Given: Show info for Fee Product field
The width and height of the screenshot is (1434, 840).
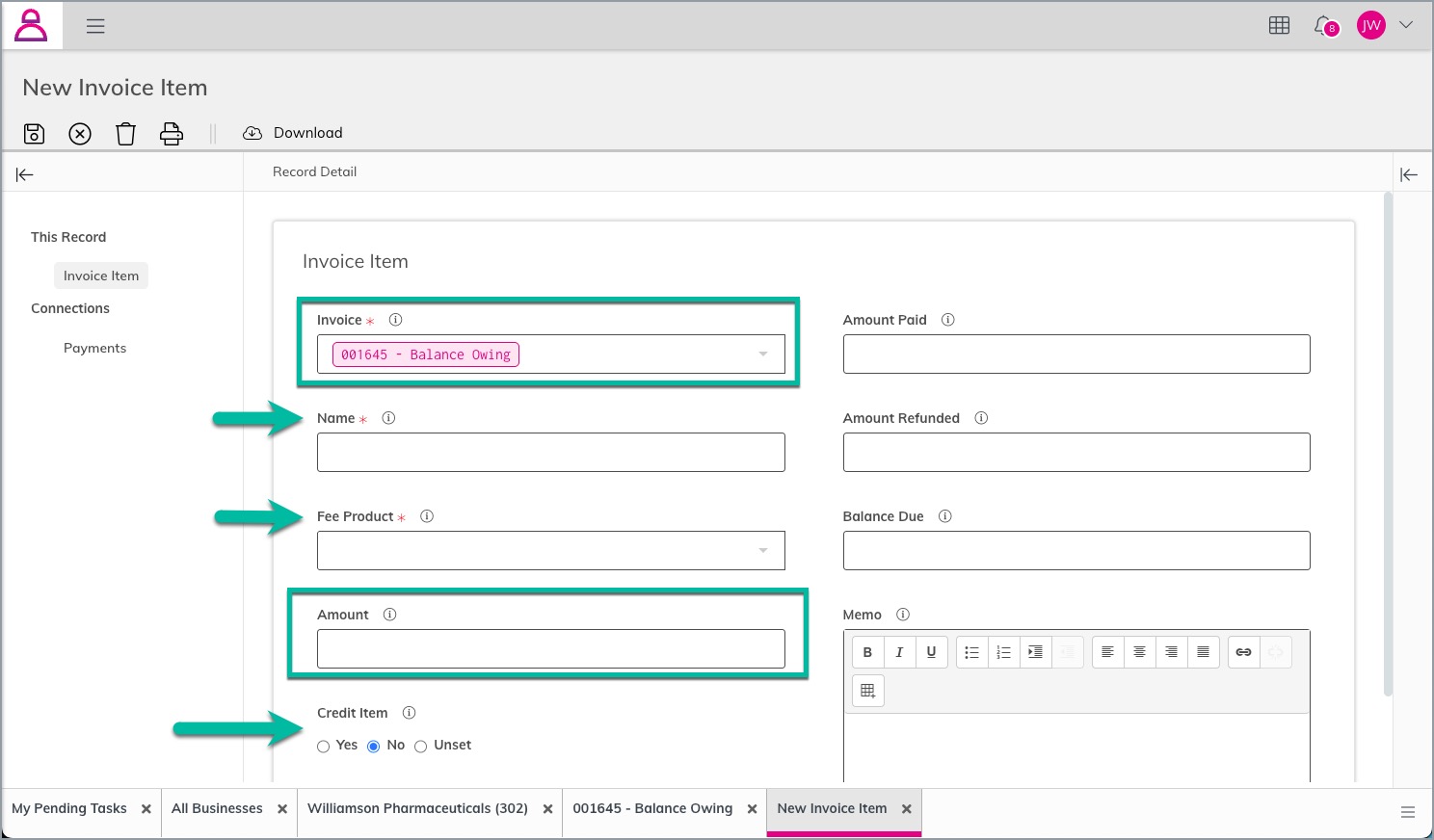Looking at the screenshot, I should (427, 516).
